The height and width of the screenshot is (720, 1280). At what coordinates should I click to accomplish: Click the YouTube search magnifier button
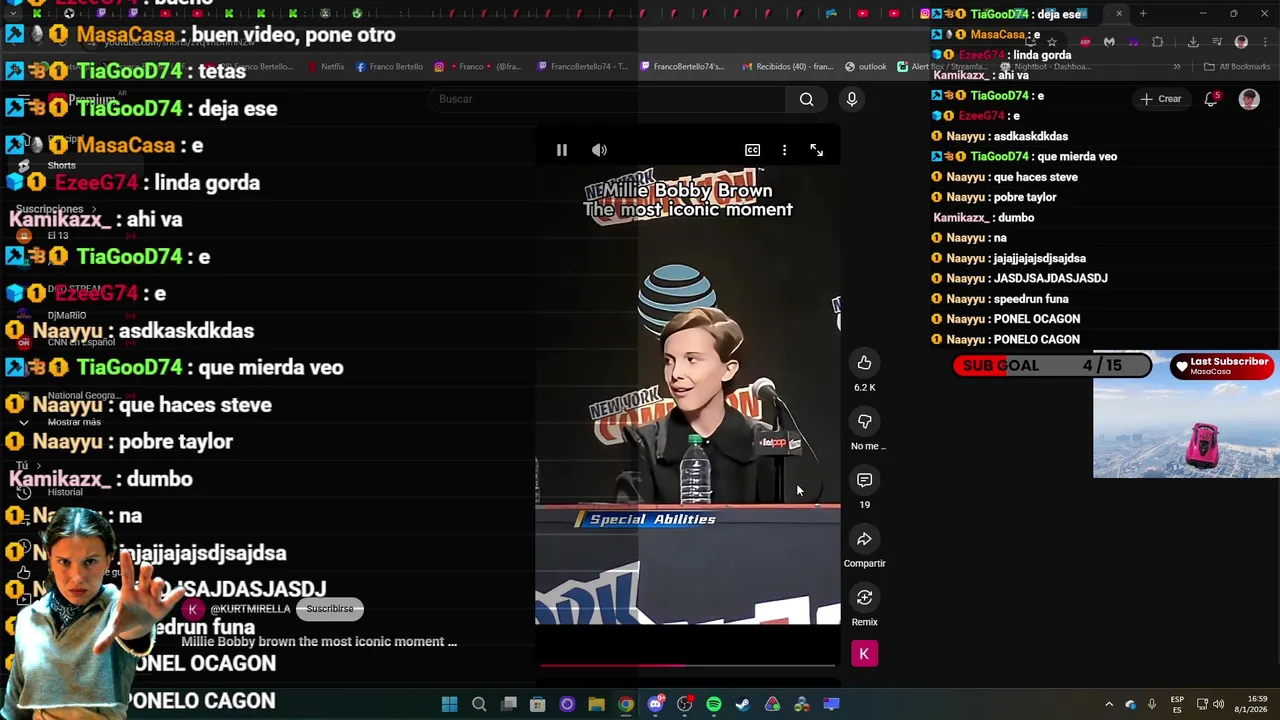[x=806, y=99]
